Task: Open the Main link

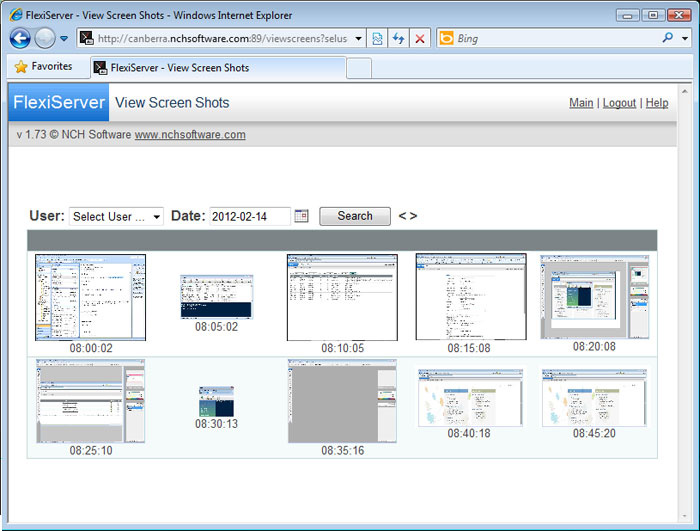Action: pos(581,103)
